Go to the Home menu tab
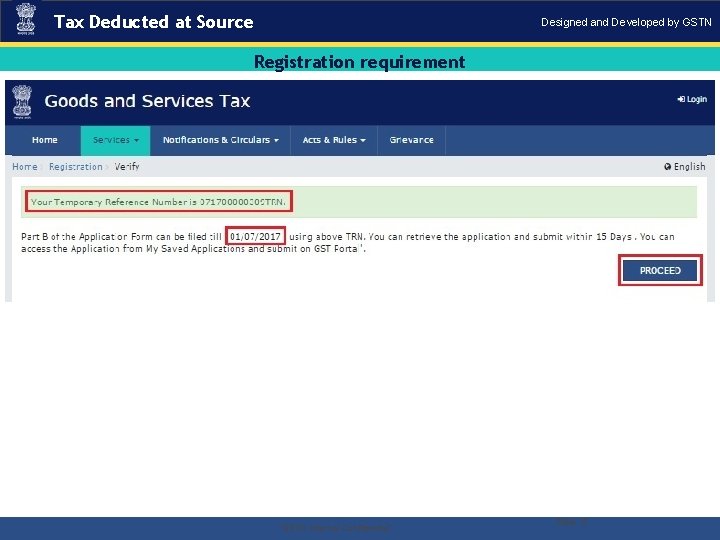 tap(45, 140)
